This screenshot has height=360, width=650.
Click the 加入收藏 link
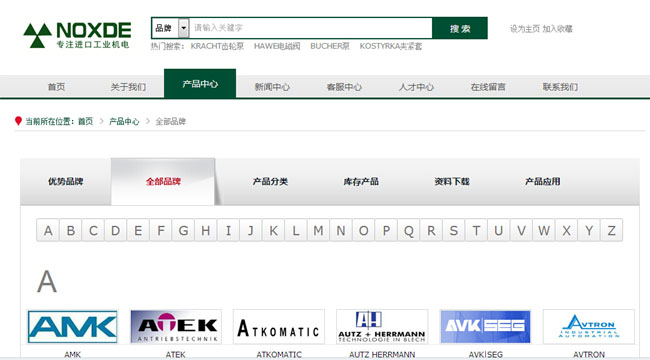tap(558, 29)
